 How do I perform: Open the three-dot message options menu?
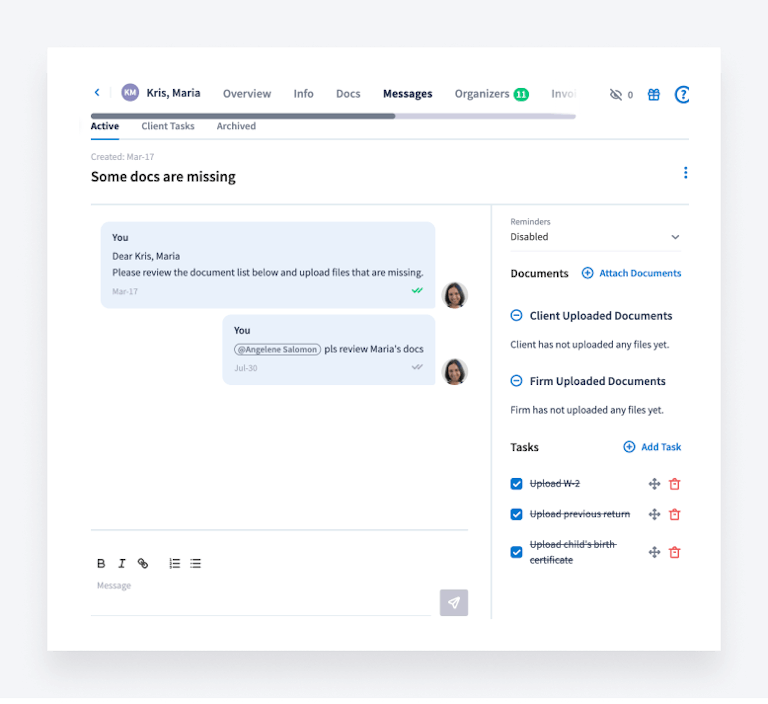685,173
